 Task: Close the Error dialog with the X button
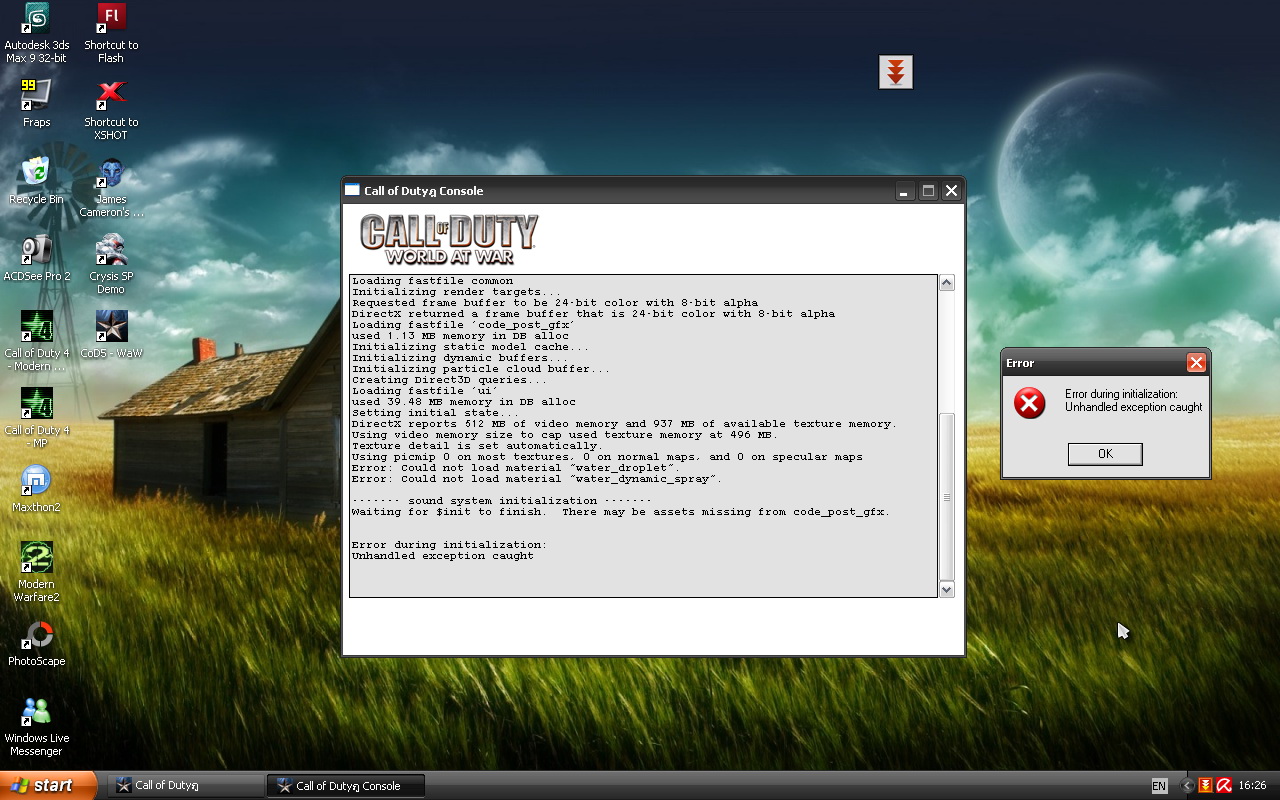coord(1195,363)
